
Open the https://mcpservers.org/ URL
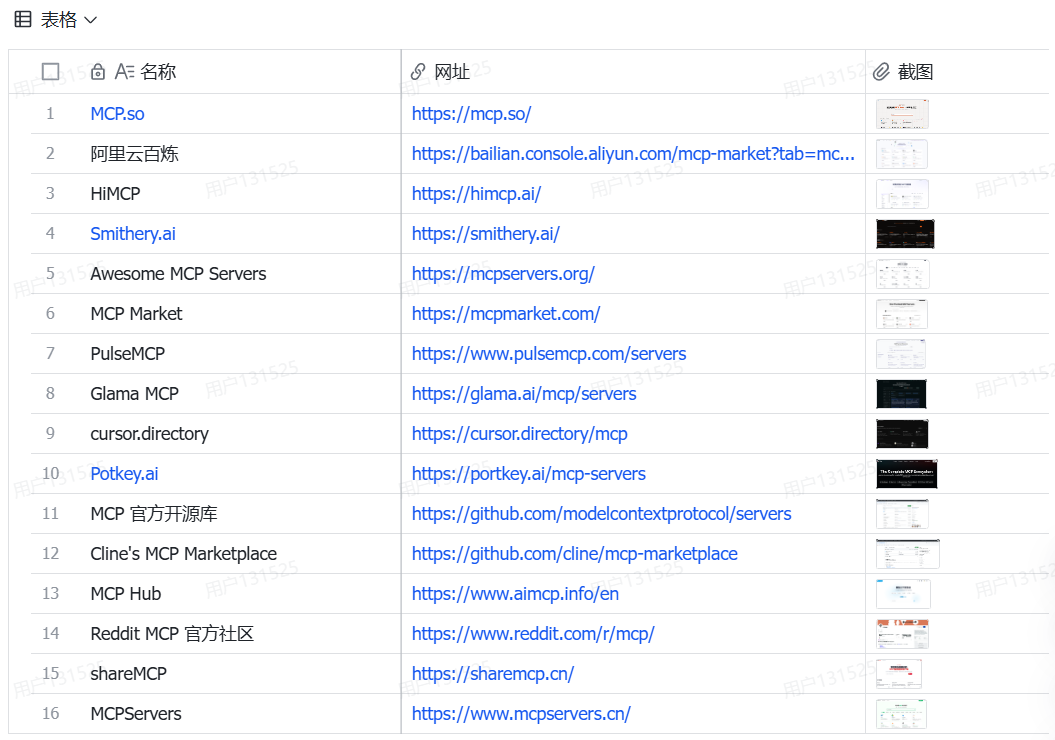click(503, 274)
